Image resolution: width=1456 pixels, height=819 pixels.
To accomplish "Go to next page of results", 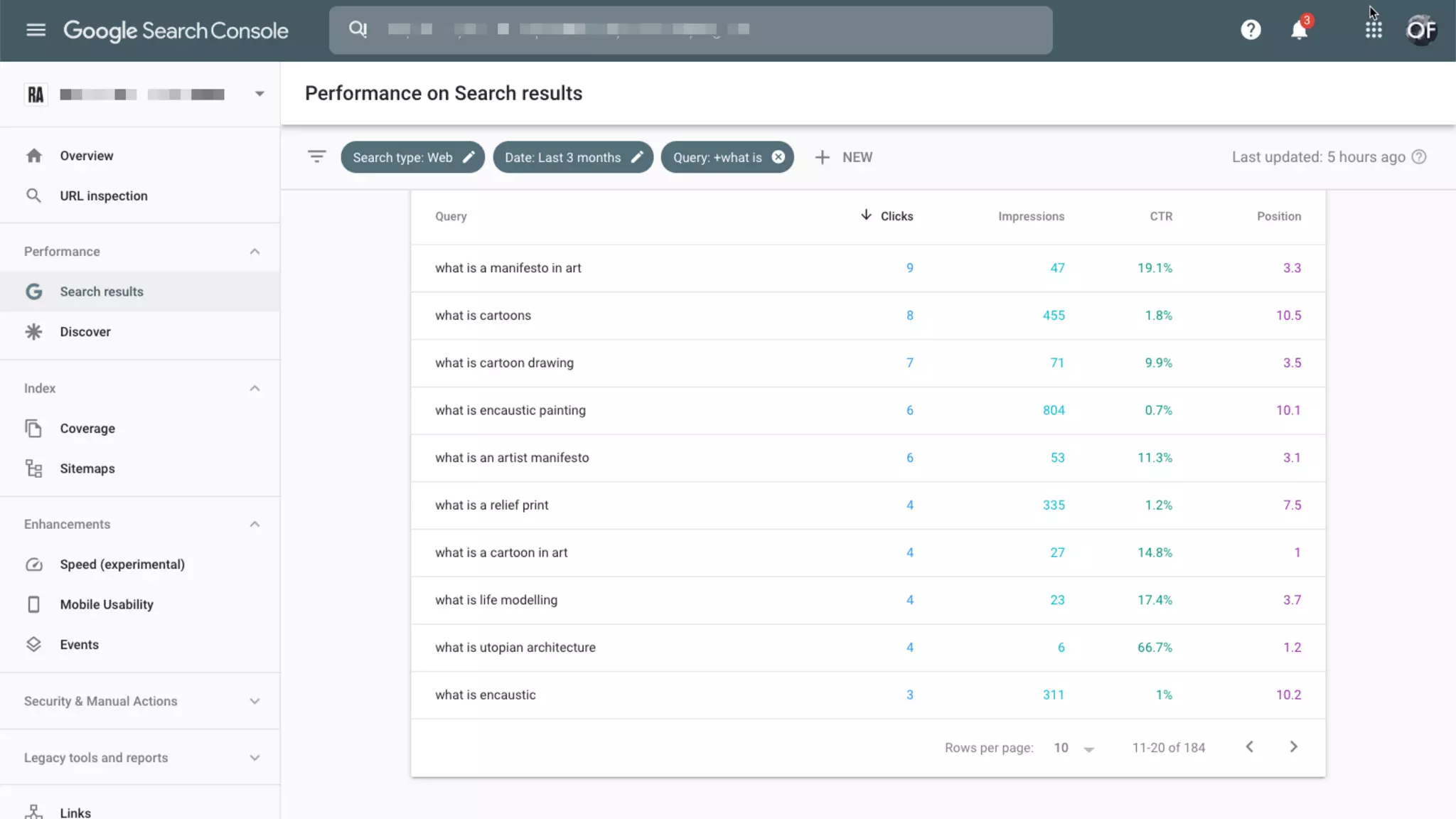I will click(1293, 746).
